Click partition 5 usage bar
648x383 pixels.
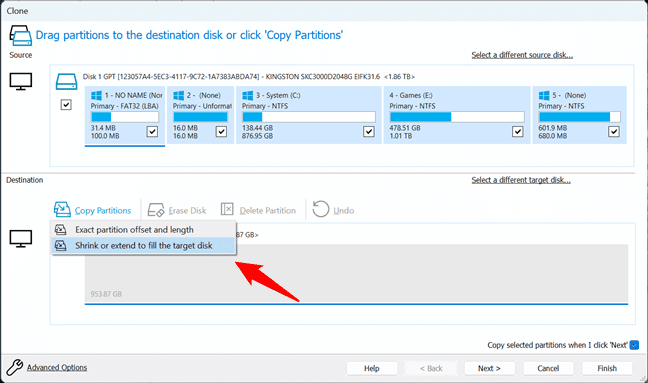coord(579,117)
